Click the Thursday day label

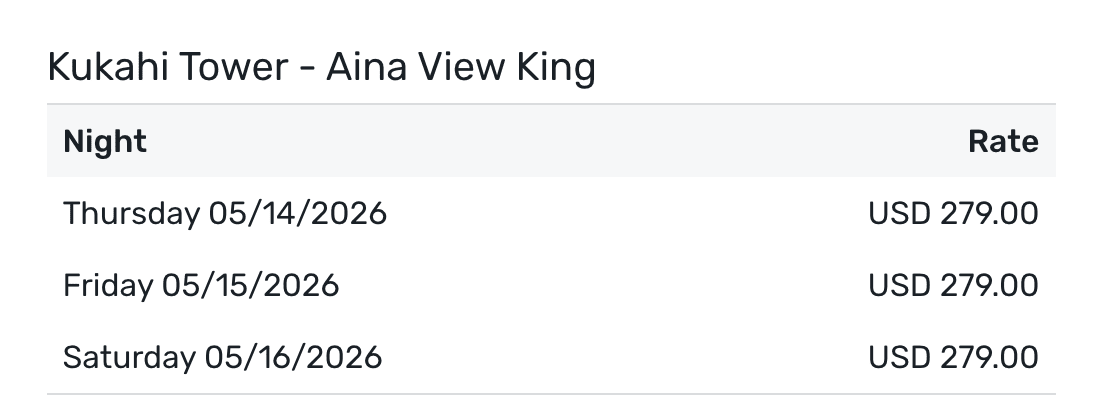pyautogui.click(x=131, y=214)
